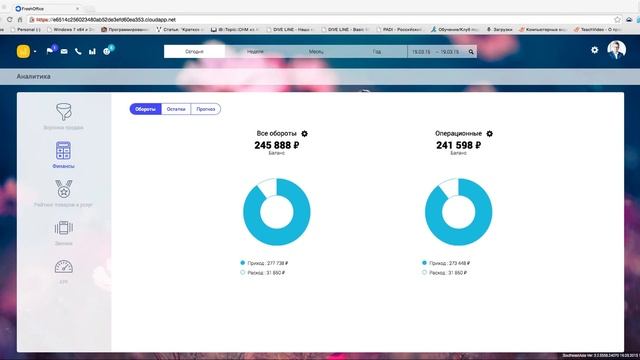Click the 245 888 ₽ balance value

[x=277, y=145]
